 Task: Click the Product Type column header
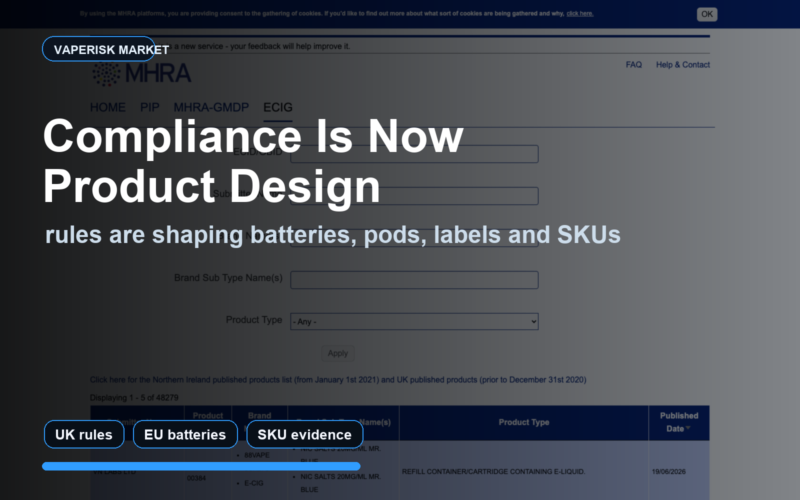[x=524, y=422]
